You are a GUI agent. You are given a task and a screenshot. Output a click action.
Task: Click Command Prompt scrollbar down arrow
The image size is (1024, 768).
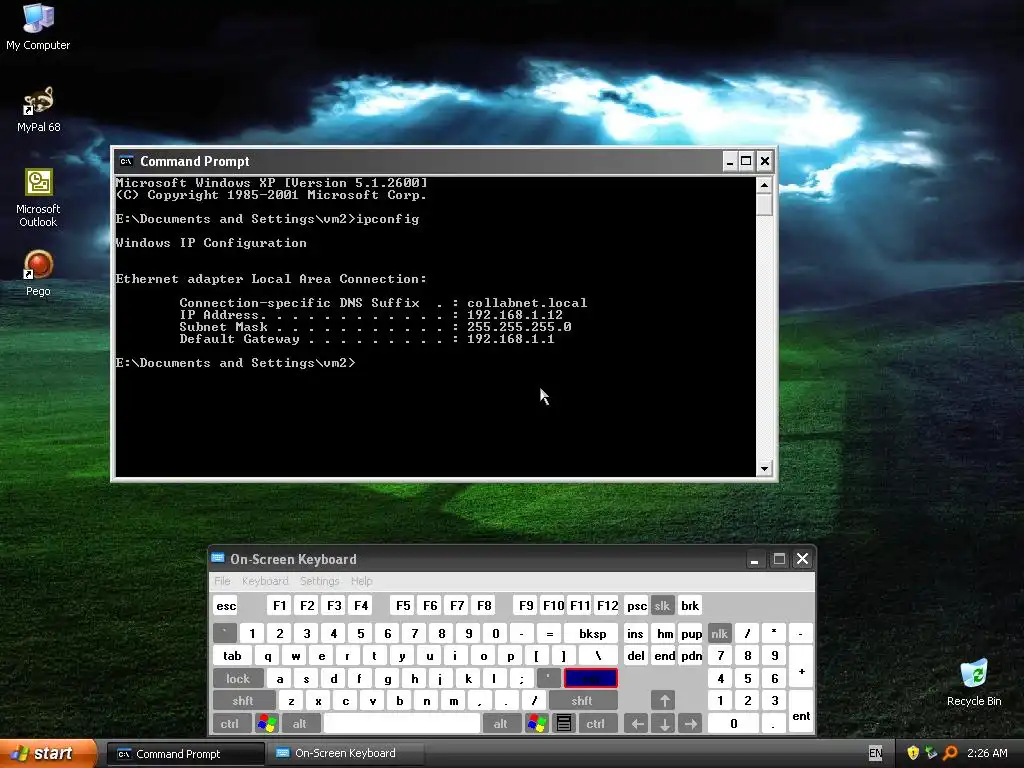pos(764,468)
